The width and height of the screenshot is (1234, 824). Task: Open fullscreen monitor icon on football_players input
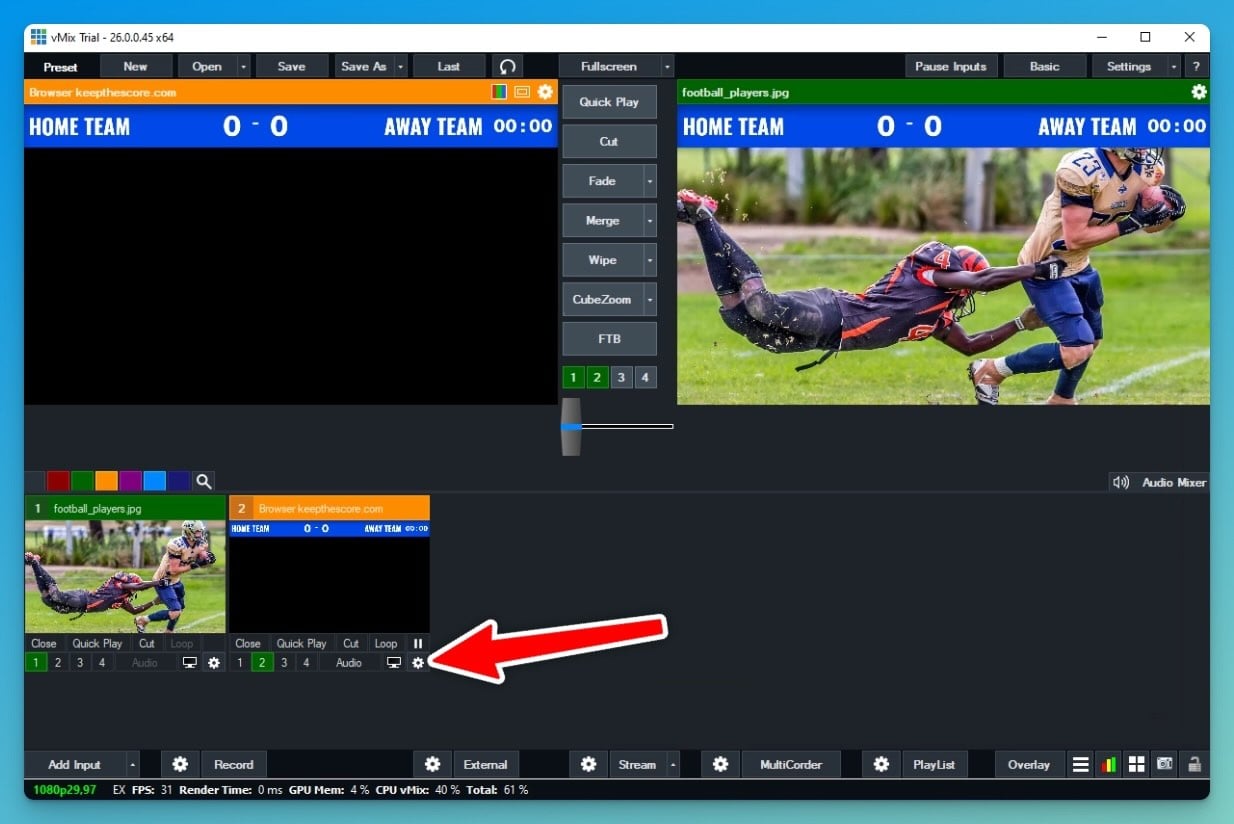(x=190, y=662)
